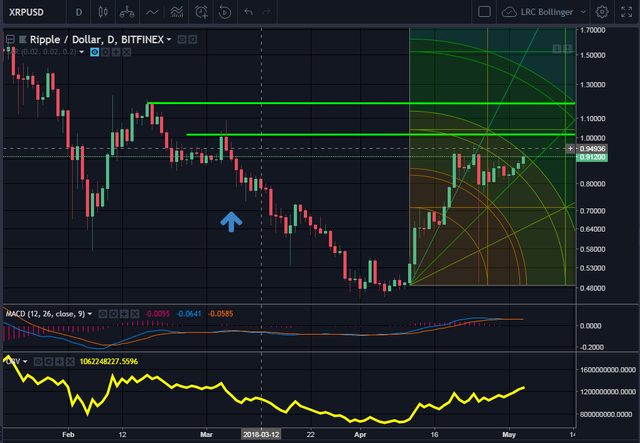Enter fullscreen chart mode
The image size is (640, 443).
tap(627, 12)
